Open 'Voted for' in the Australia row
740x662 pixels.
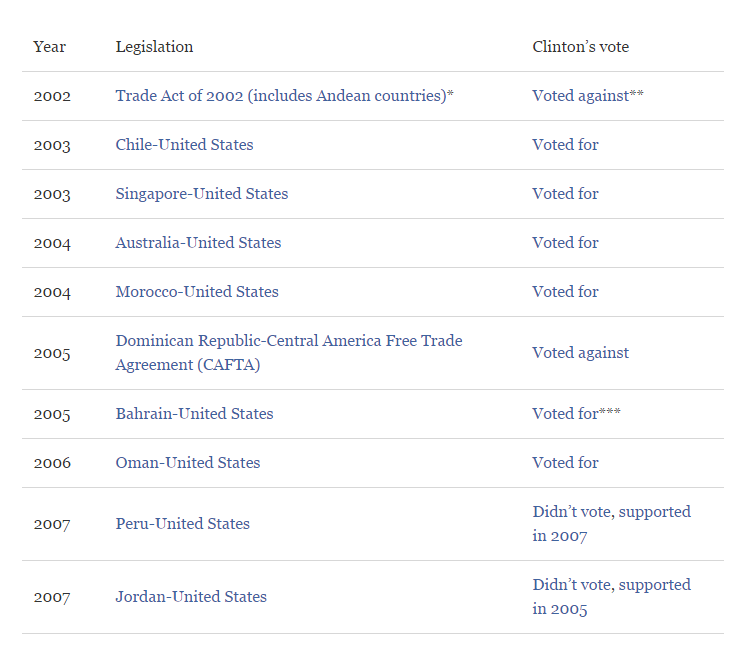(565, 243)
